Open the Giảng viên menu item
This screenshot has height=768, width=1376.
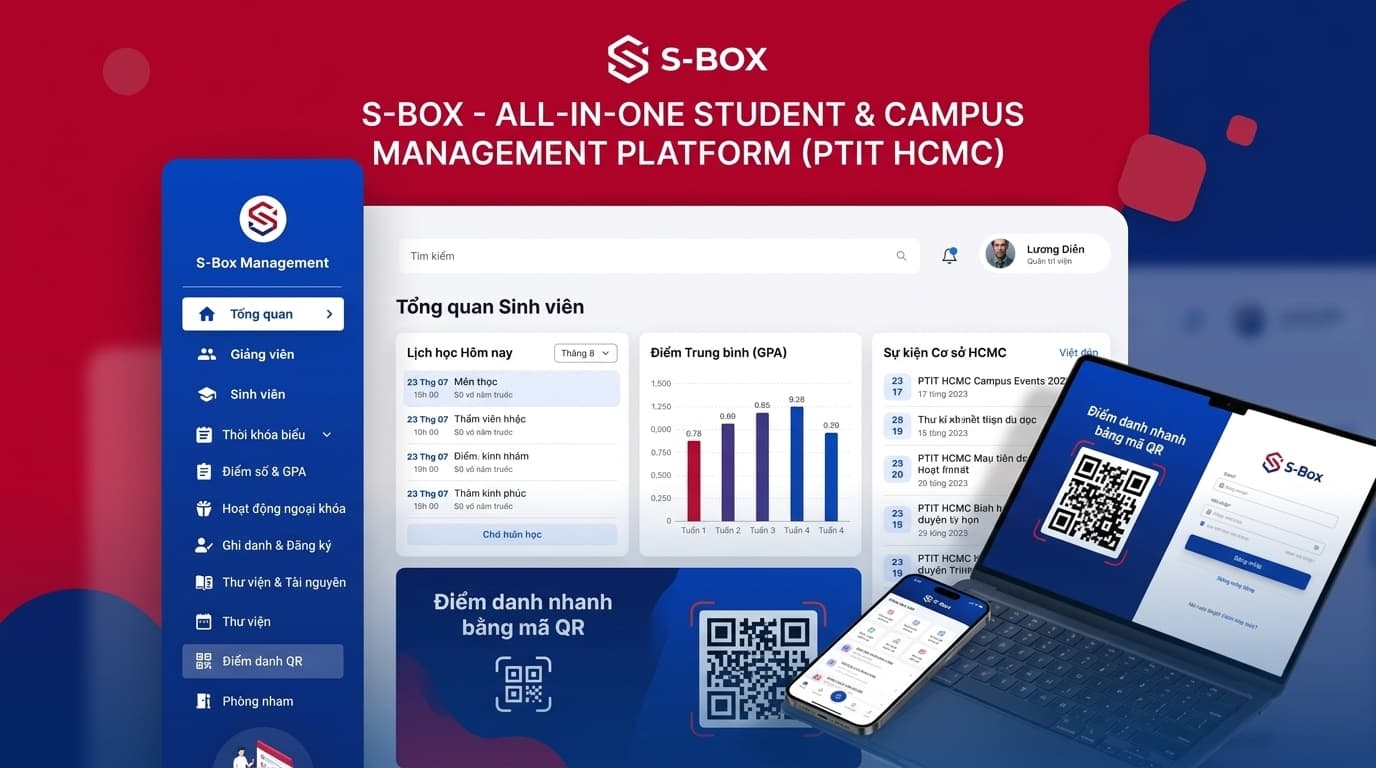[x=263, y=354]
